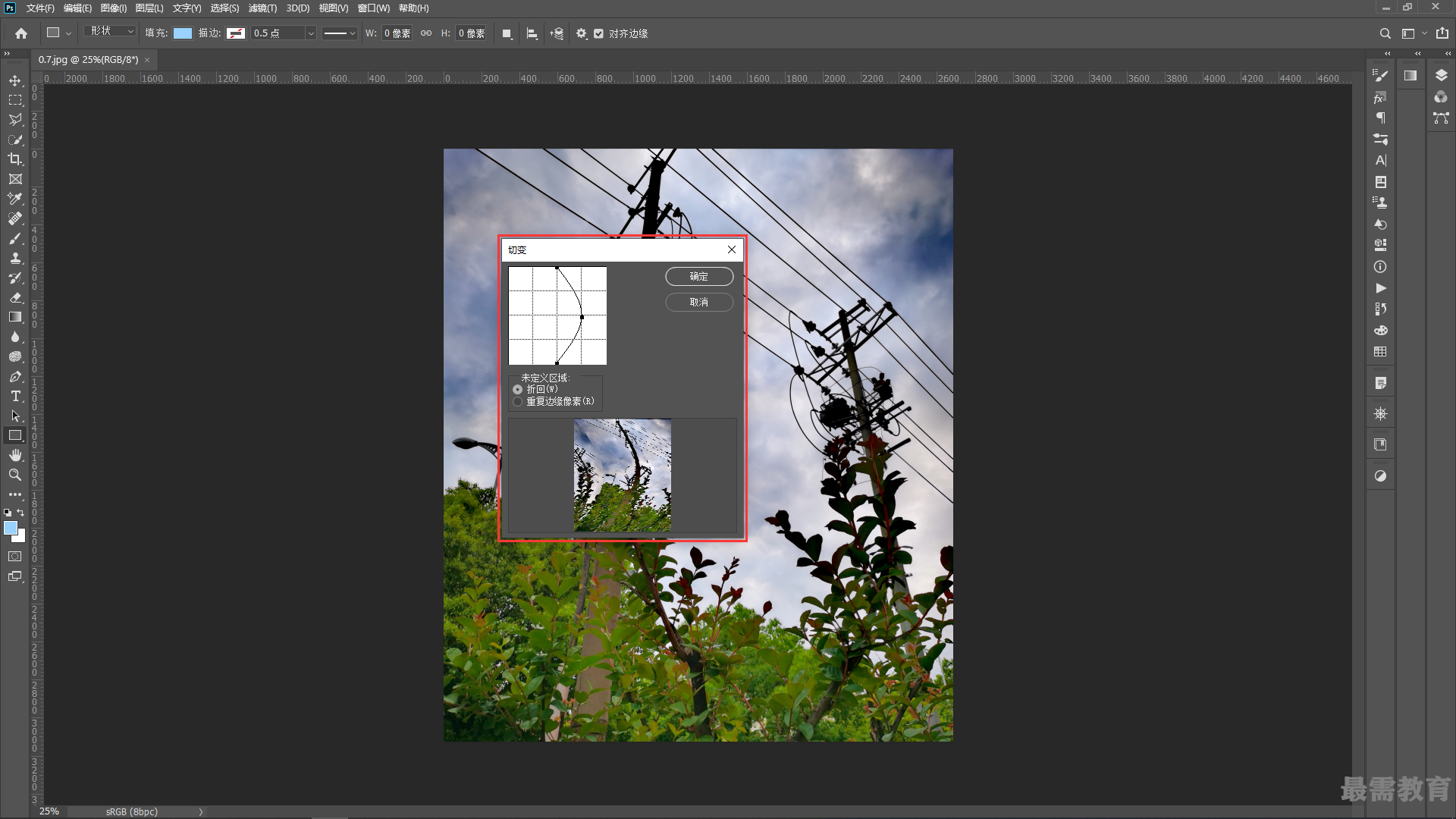The height and width of the screenshot is (819, 1456).
Task: Select the Dodge tool
Action: 15,356
